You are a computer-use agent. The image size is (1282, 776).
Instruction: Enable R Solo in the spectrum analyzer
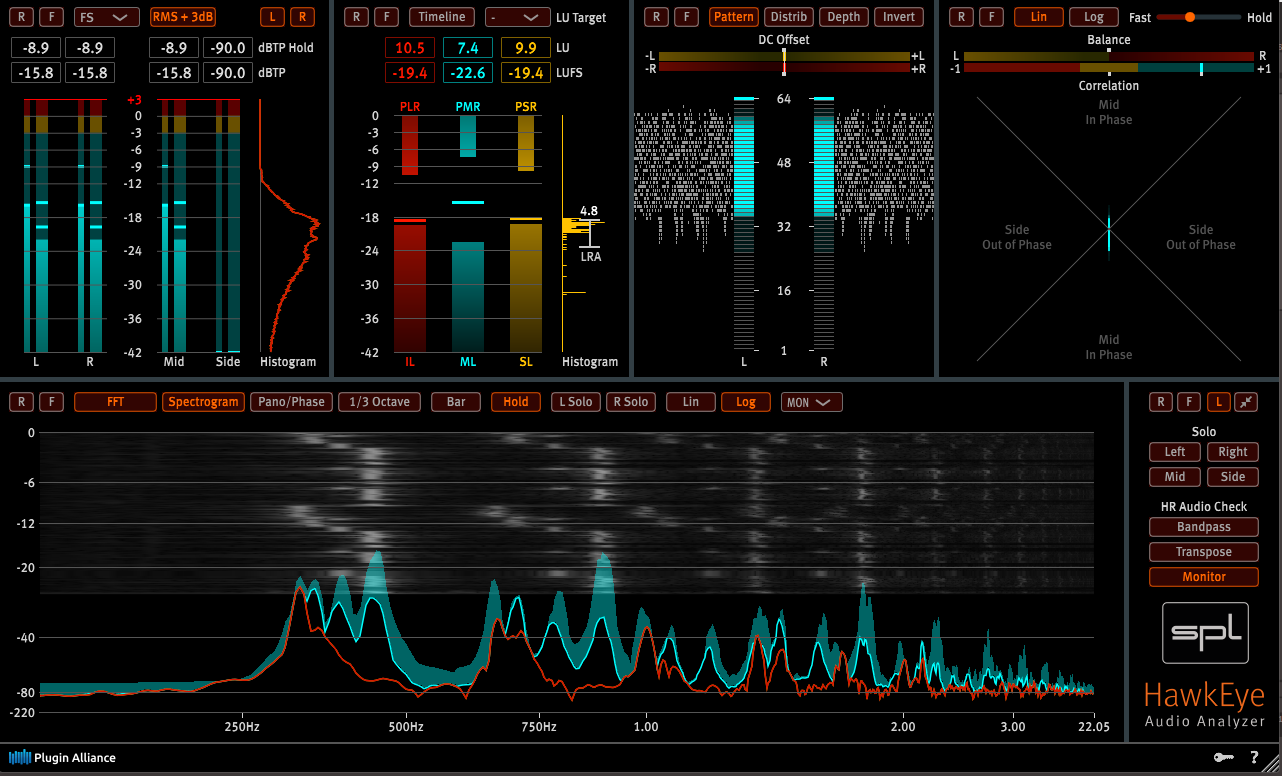(x=630, y=402)
